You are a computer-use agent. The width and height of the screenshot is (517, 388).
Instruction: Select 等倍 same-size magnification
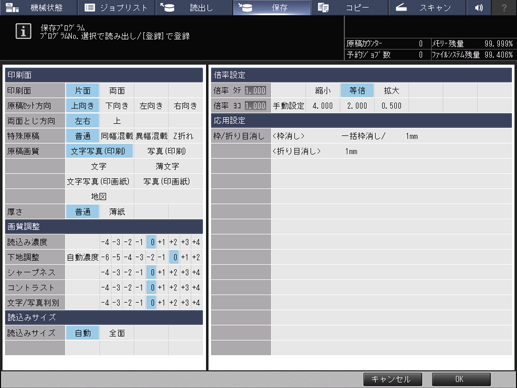point(357,90)
